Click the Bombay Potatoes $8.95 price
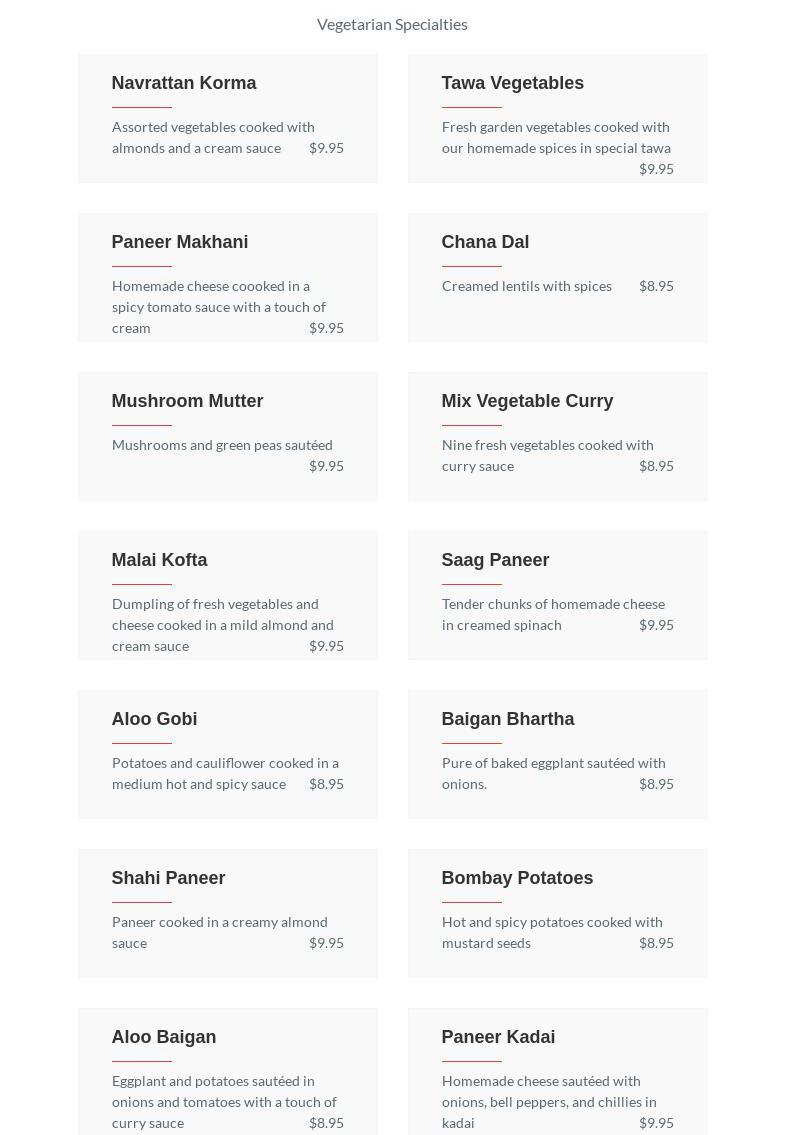The image size is (785, 1135). (x=656, y=943)
